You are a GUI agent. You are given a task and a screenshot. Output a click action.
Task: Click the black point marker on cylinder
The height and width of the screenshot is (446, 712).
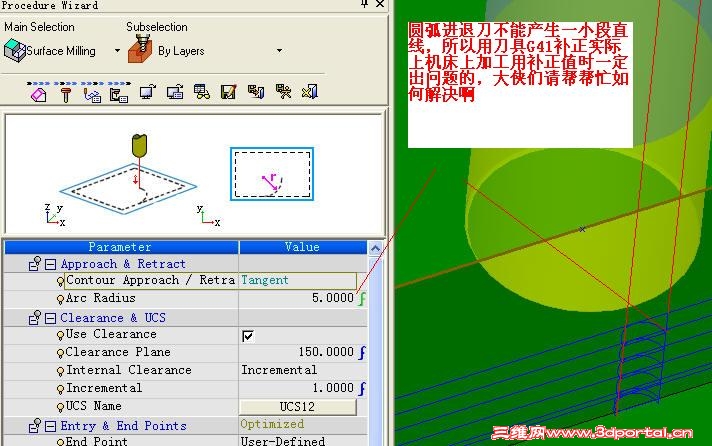[x=582, y=229]
